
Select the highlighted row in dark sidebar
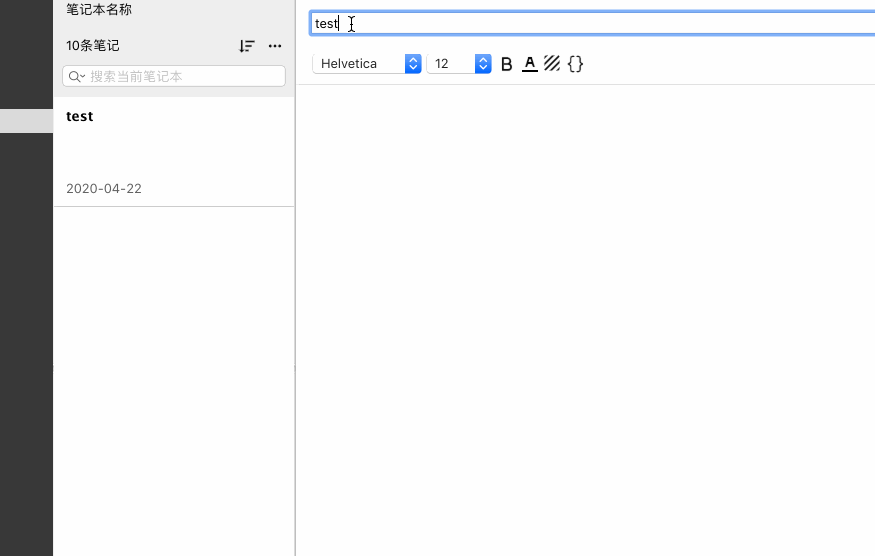26,121
